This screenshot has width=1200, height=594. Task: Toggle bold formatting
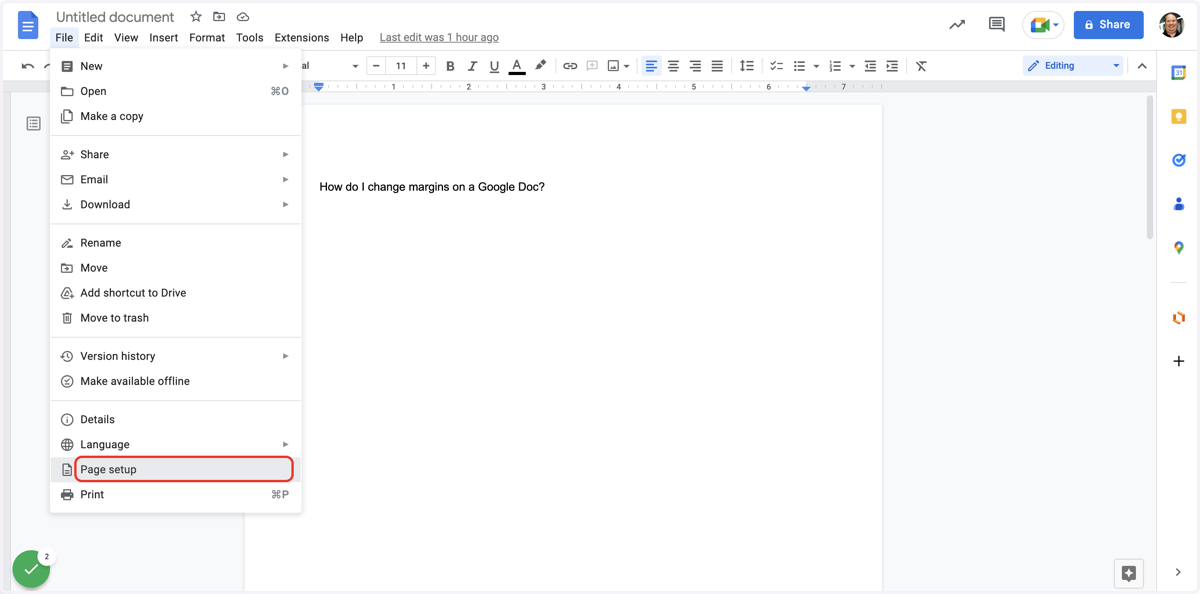pos(450,66)
